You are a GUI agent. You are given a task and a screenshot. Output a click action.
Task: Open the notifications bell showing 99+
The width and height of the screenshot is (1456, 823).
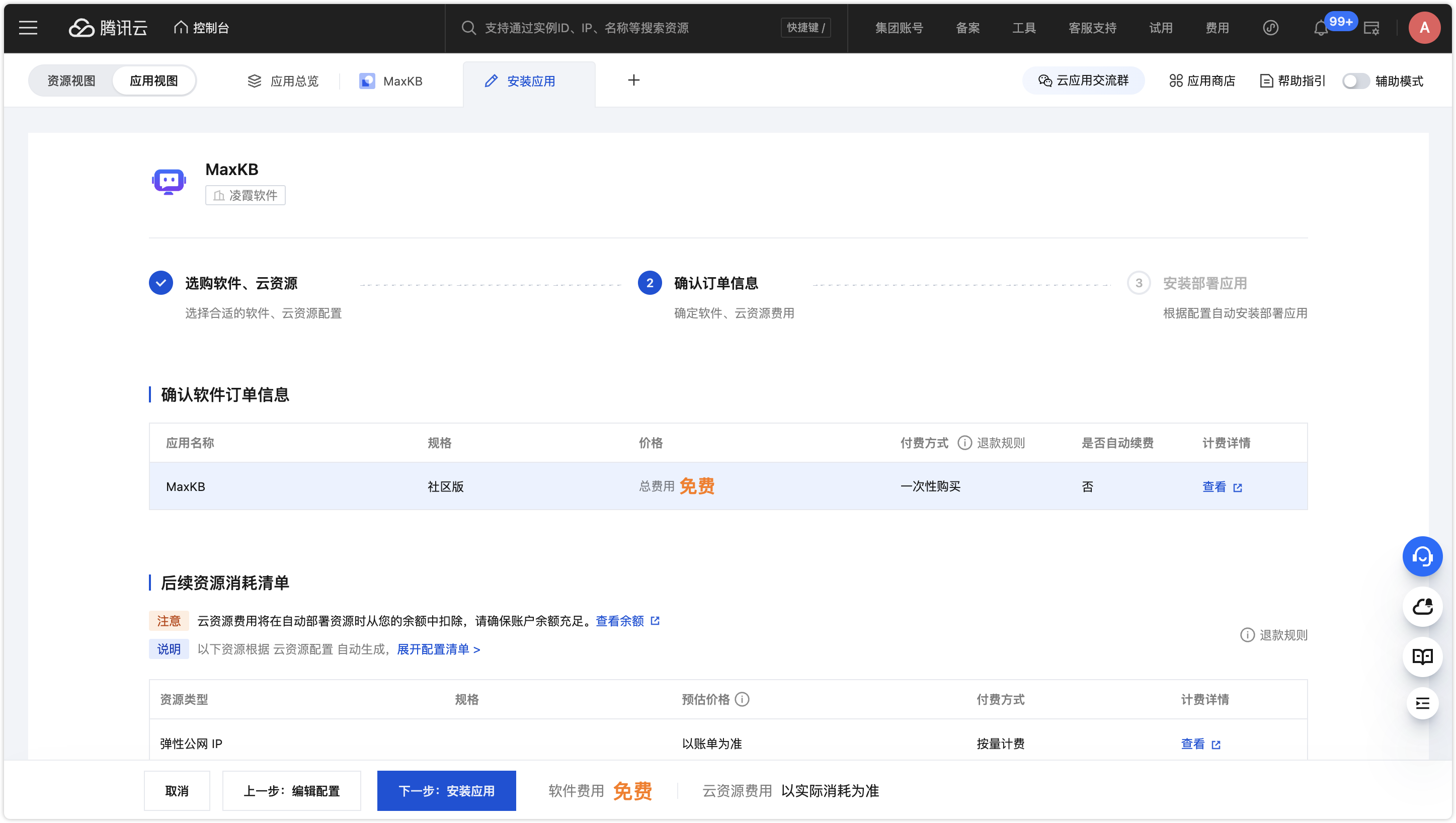click(x=1321, y=28)
